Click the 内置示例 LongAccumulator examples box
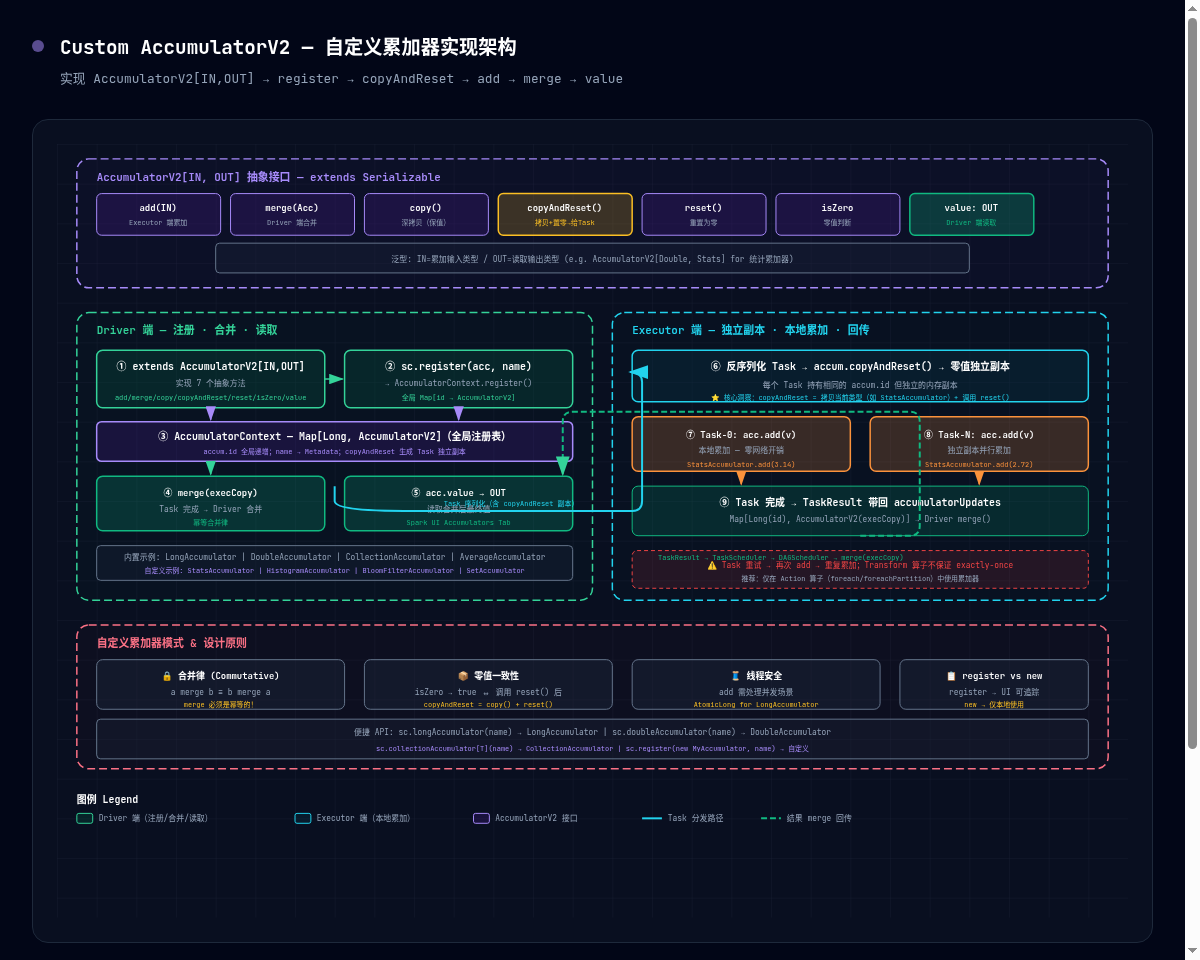Viewport: 1200px width, 960px height. (334, 563)
